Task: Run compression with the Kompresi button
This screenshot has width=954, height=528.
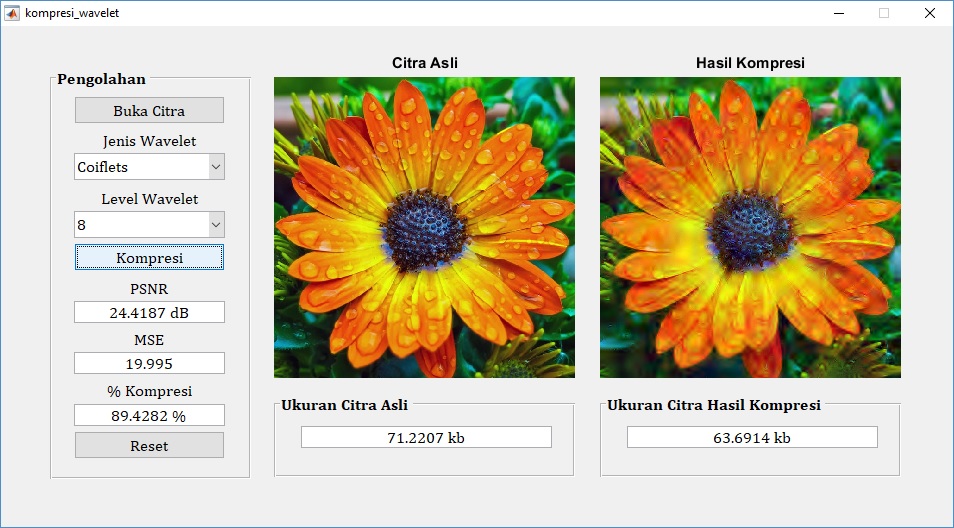Action: click(x=149, y=258)
